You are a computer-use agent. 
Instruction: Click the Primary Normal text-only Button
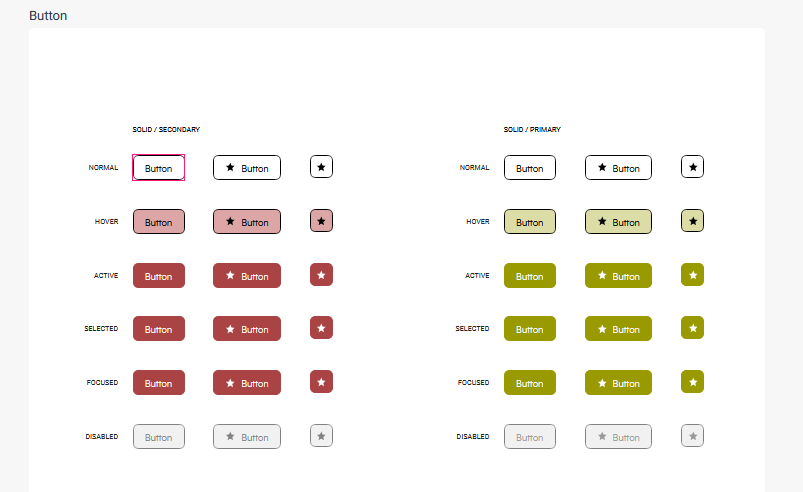pos(529,168)
